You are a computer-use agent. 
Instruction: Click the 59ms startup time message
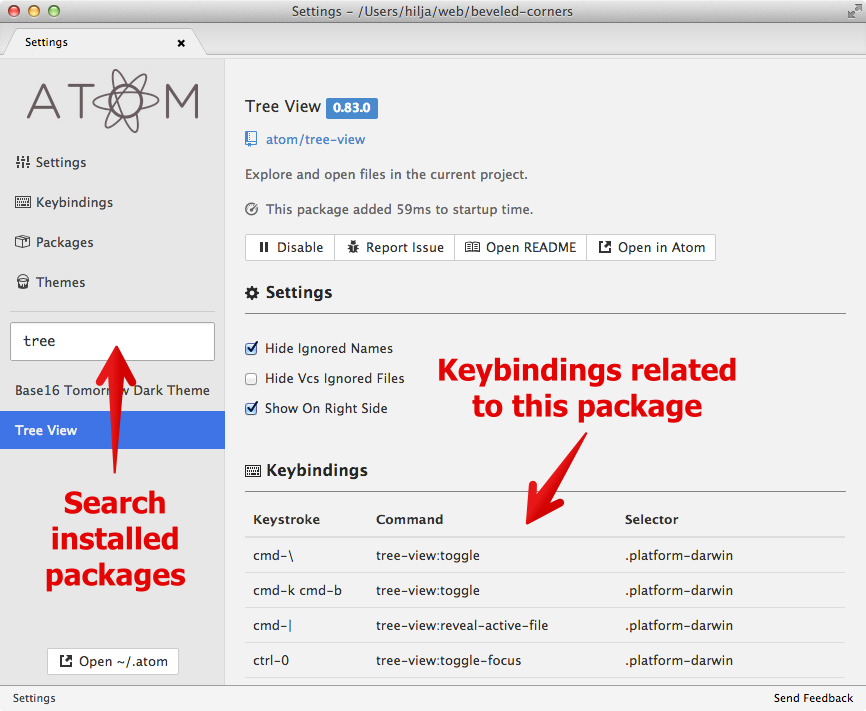click(x=399, y=209)
